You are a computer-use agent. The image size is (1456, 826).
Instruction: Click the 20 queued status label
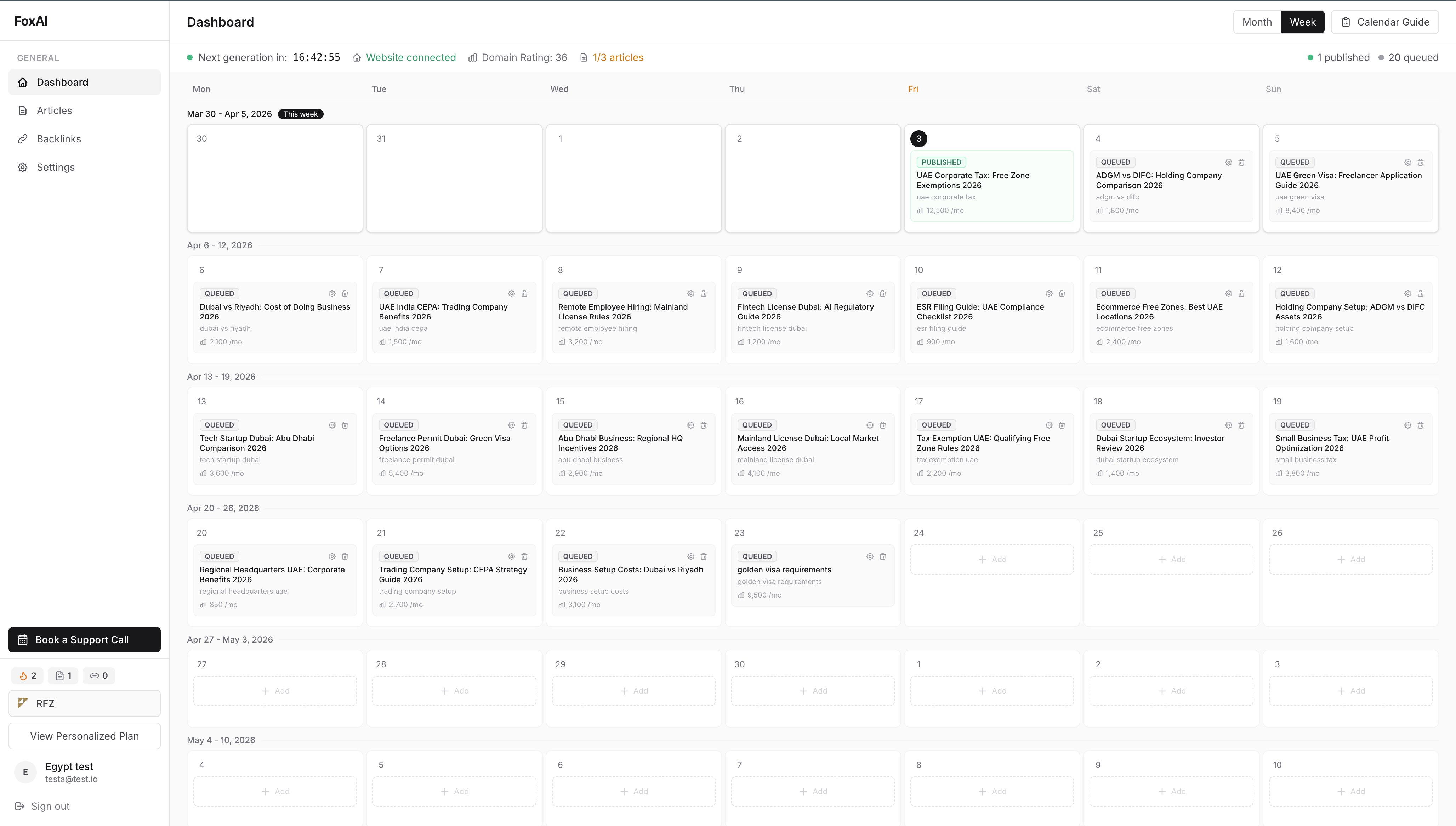tap(1408, 58)
